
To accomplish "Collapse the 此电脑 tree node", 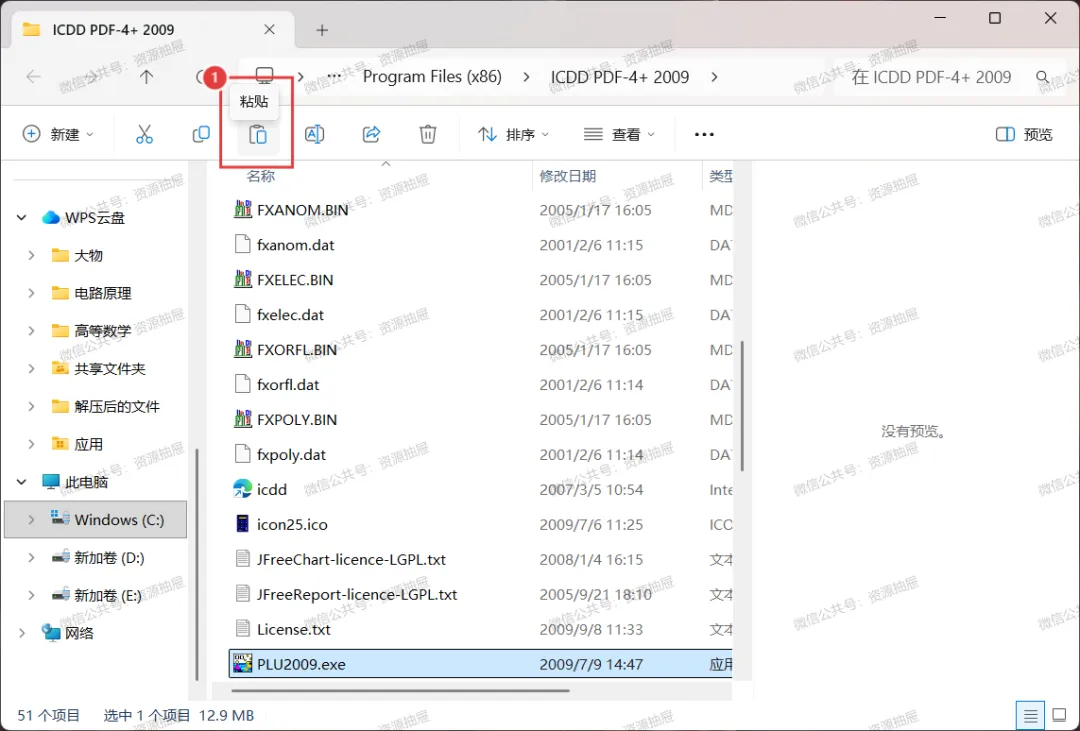I will [x=21, y=482].
